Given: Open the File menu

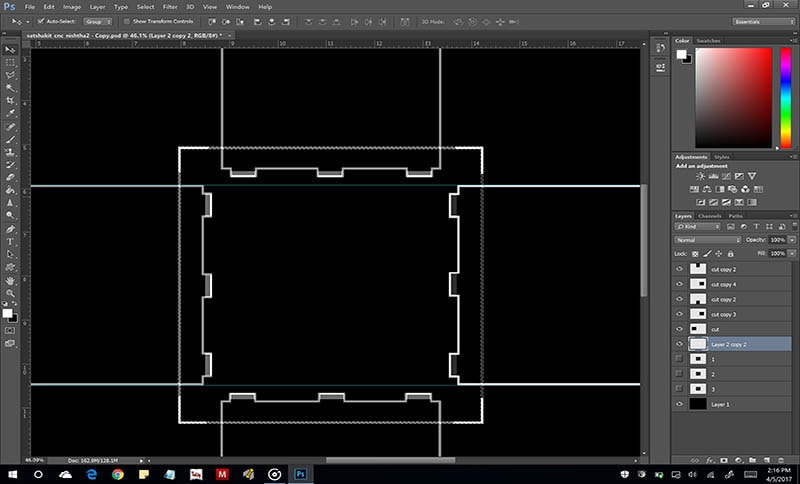Looking at the screenshot, I should pos(30,7).
